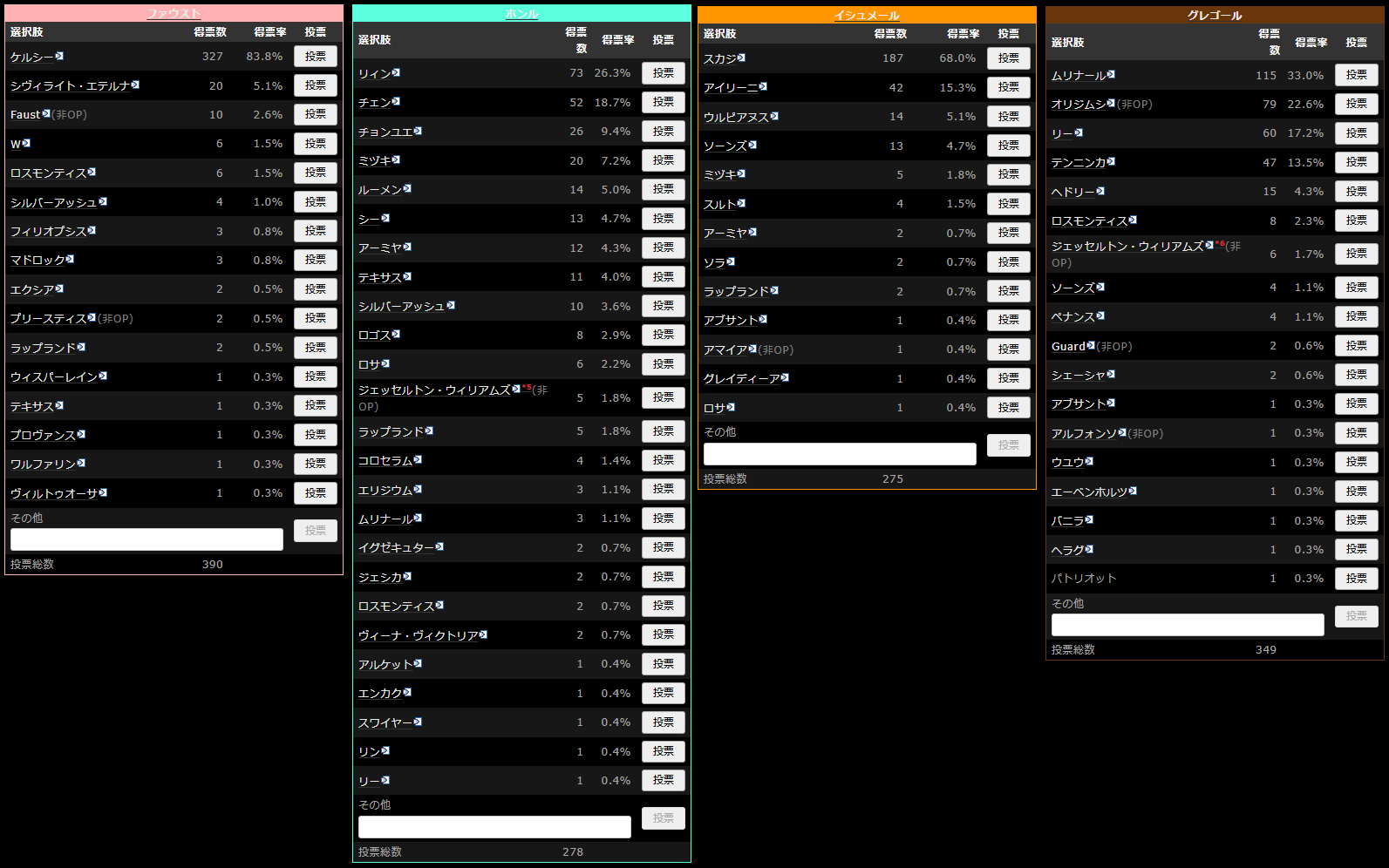
Task: Click the link icon next to スカジ
Action: click(x=741, y=58)
